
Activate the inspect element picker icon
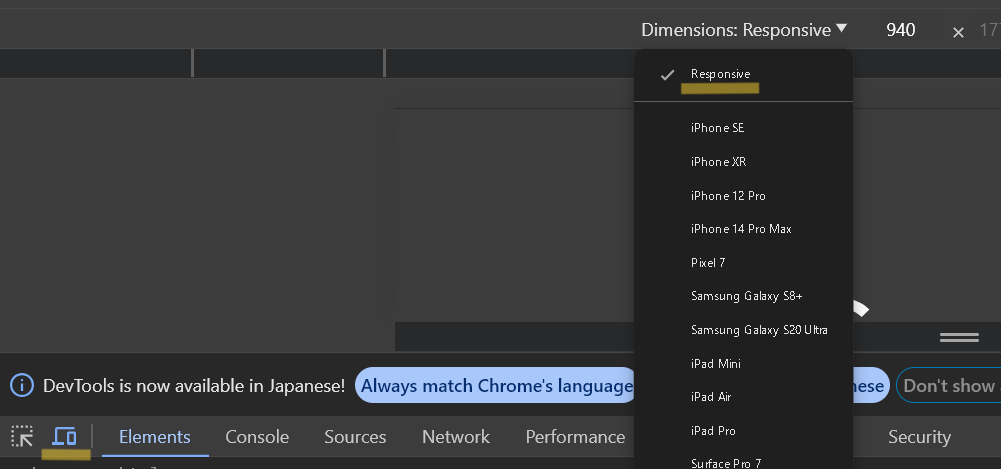click(22, 436)
